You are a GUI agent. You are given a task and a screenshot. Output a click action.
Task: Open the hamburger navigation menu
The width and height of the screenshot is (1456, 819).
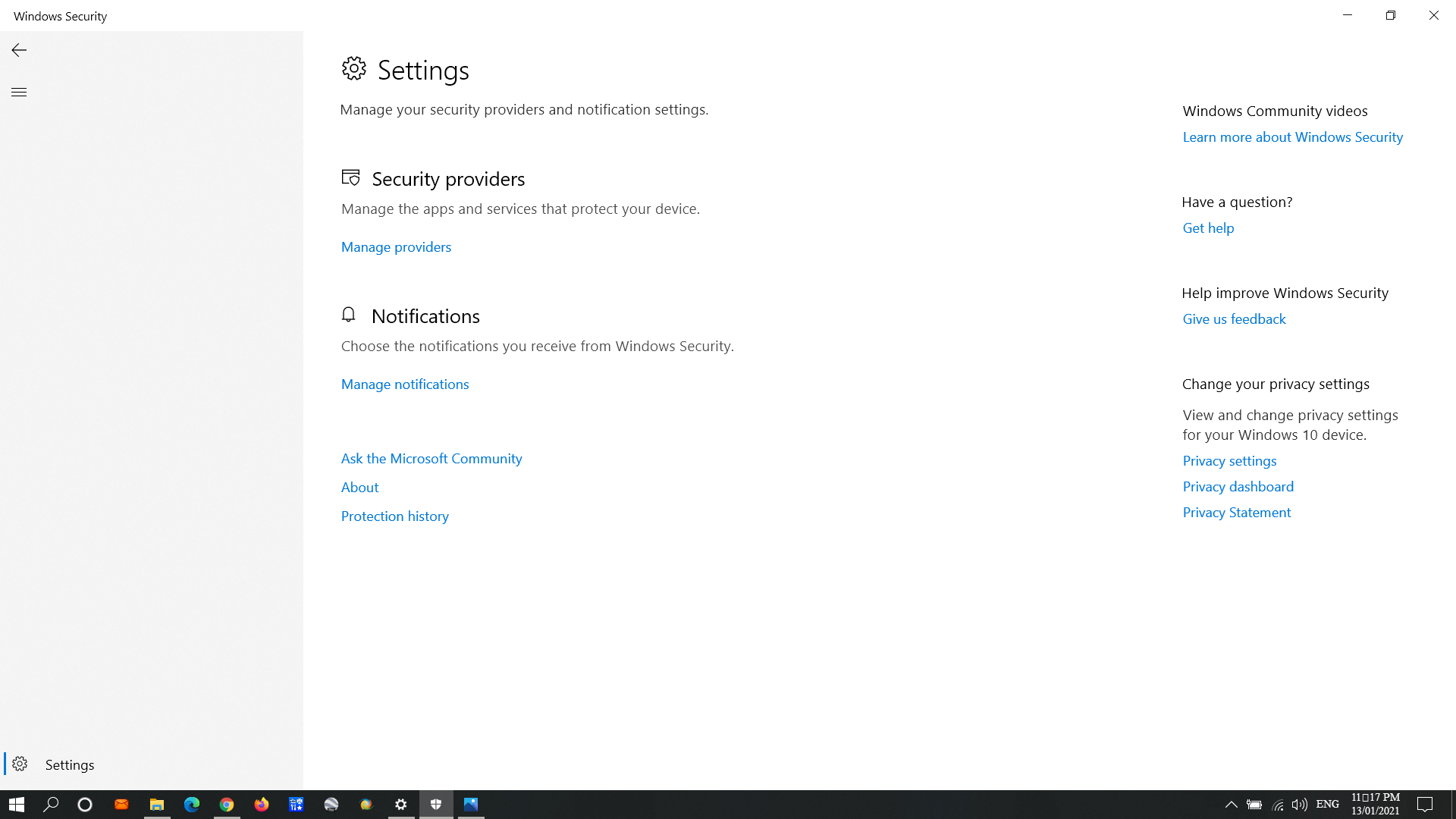(19, 92)
